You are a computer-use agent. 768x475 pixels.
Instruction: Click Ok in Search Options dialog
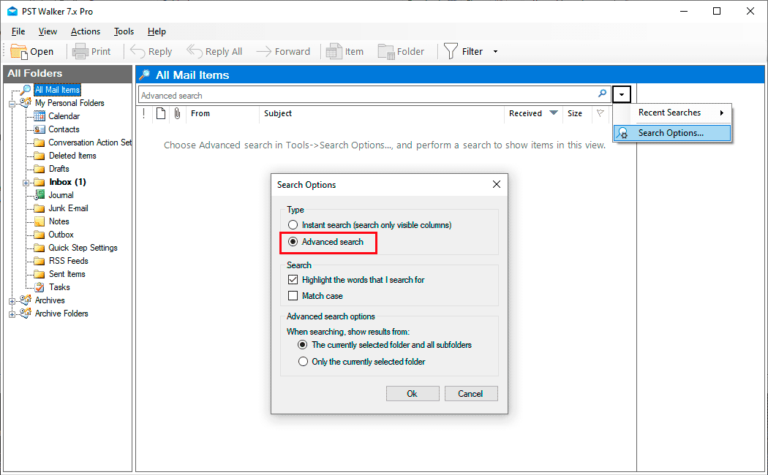click(412, 394)
